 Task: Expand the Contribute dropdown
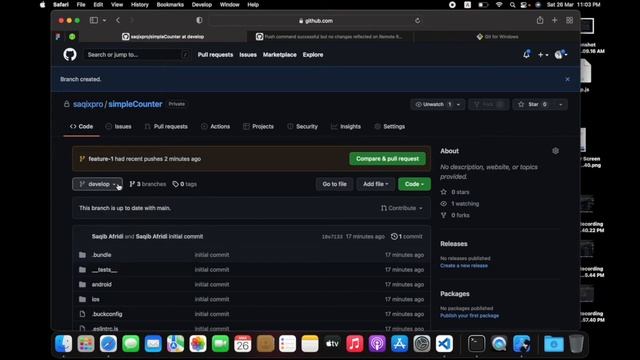[x=402, y=208]
